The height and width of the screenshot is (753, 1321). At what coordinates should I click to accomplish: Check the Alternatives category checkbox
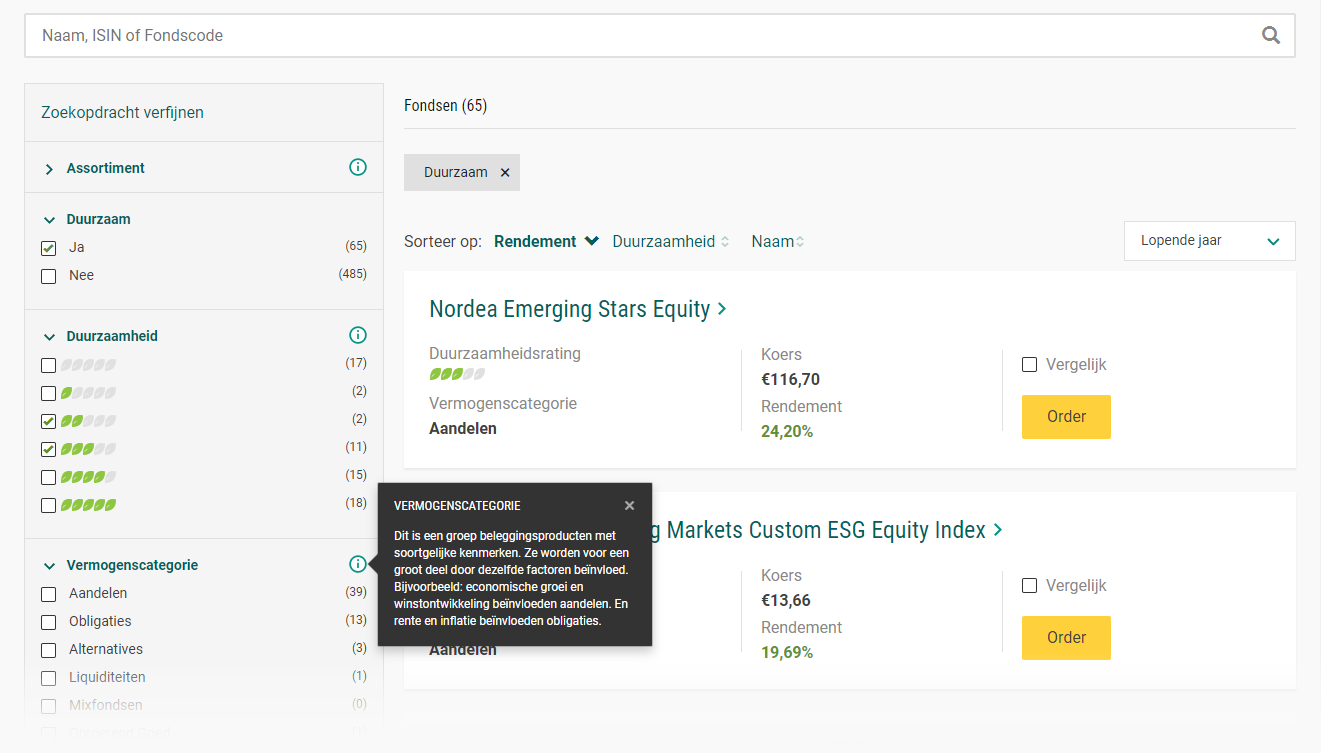(x=48, y=650)
